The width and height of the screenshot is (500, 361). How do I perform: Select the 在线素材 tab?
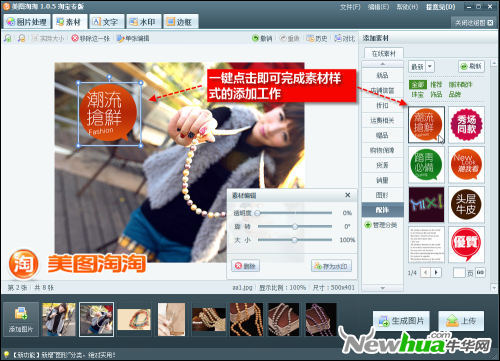pos(383,53)
